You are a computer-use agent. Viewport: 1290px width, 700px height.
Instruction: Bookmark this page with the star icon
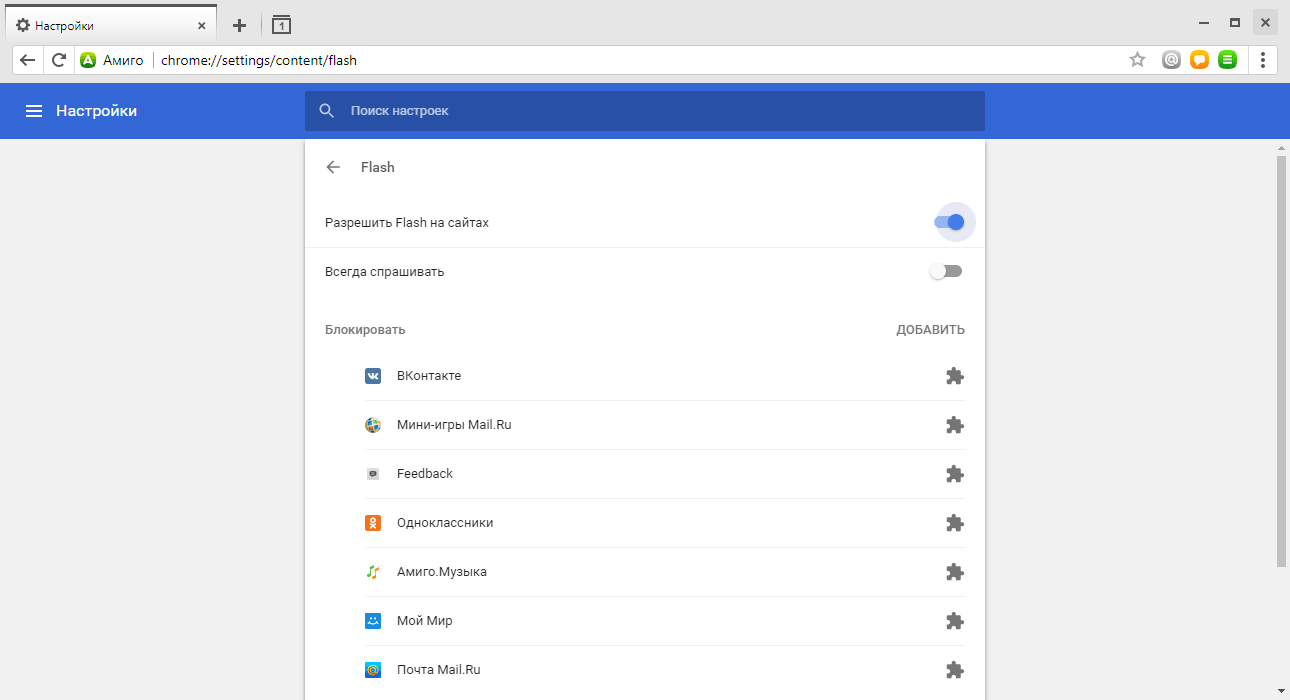coord(1137,60)
